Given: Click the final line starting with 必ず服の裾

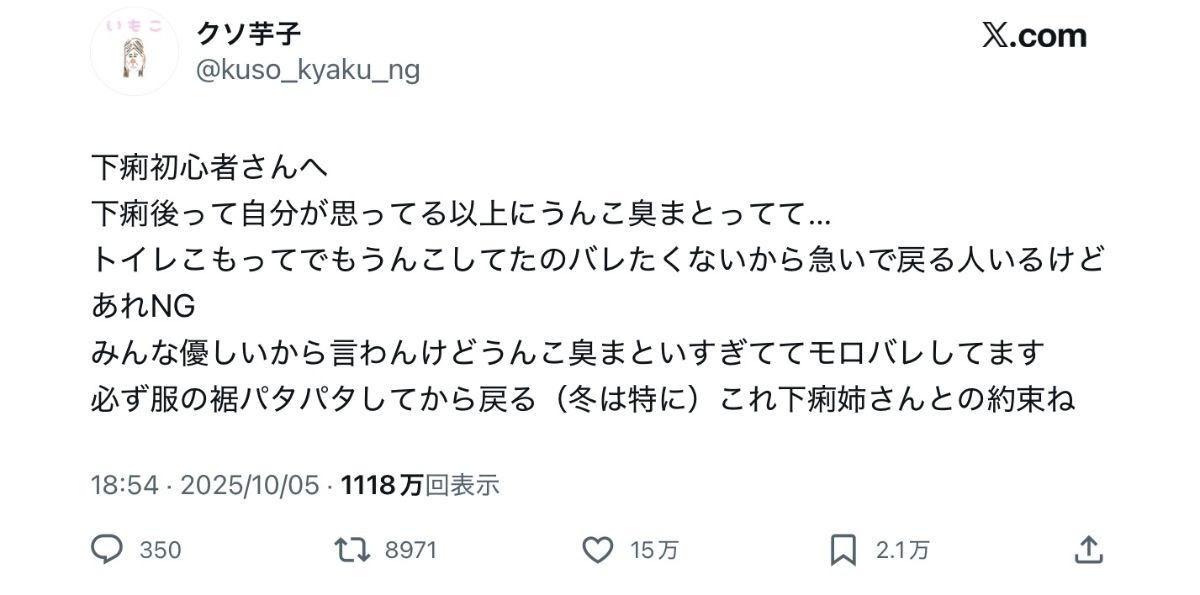Looking at the screenshot, I should coord(582,400).
